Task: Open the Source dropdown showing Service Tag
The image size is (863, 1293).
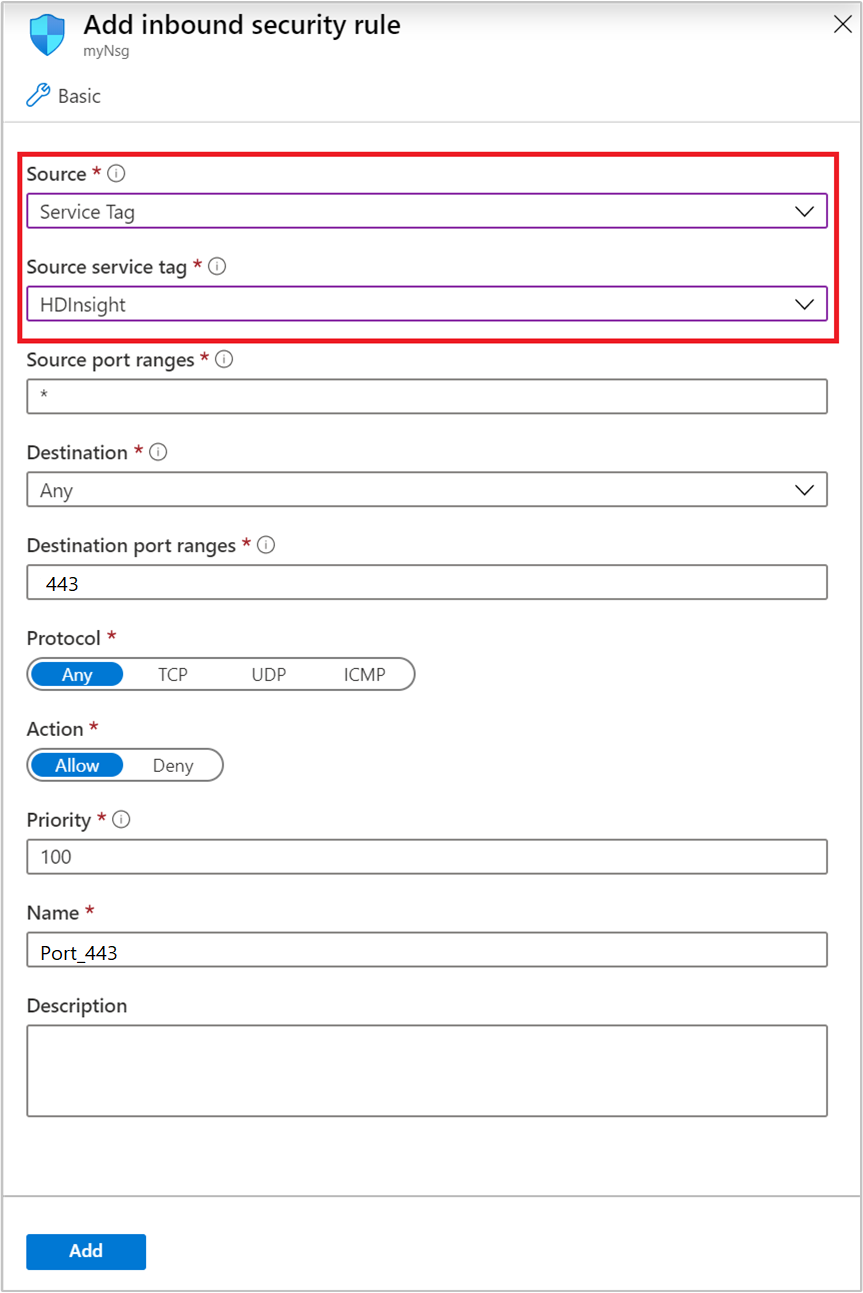Action: [426, 211]
